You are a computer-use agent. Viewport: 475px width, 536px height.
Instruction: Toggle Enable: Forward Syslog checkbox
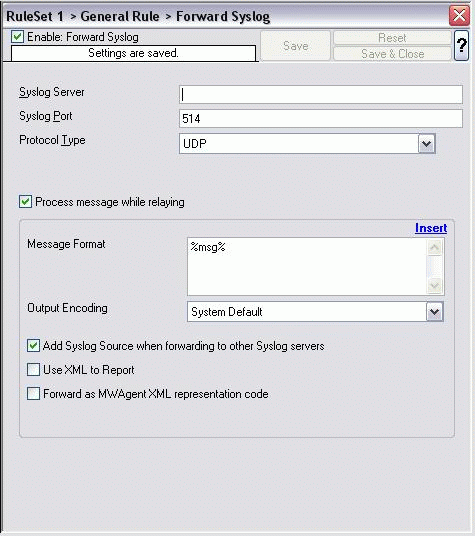pyautogui.click(x=17, y=37)
